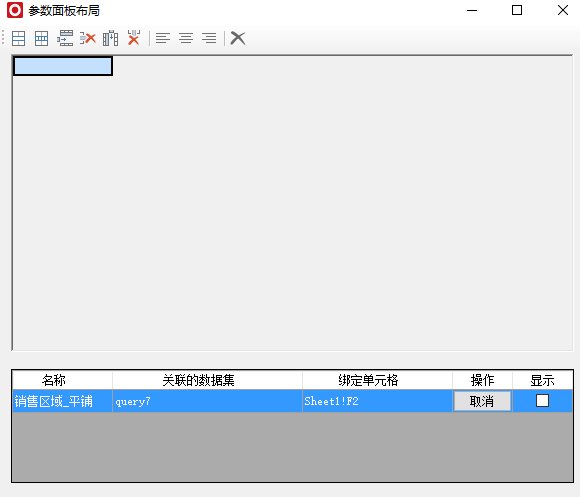Viewport: 580px width, 497px height.
Task: Click the delete column icon
Action: click(x=134, y=38)
